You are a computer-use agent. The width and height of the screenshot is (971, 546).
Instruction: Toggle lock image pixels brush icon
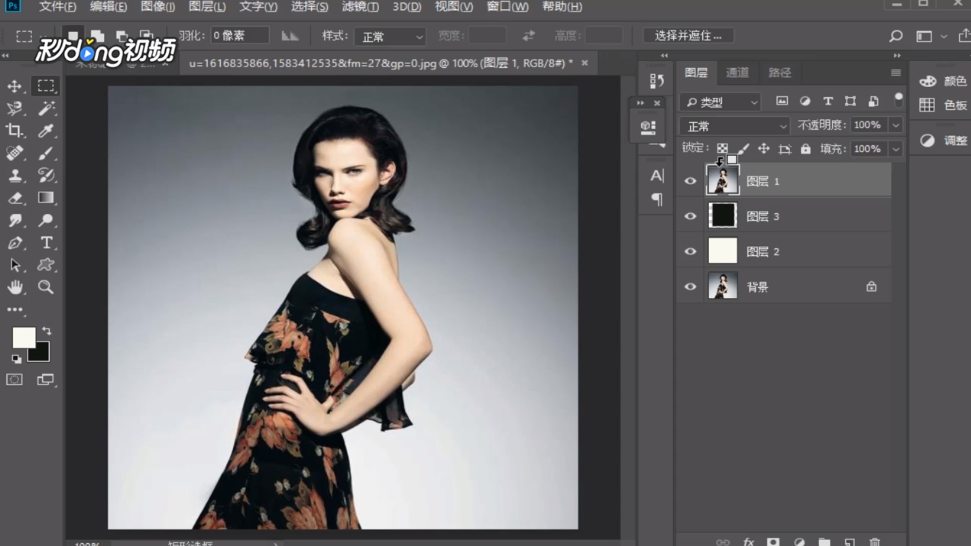tap(743, 149)
